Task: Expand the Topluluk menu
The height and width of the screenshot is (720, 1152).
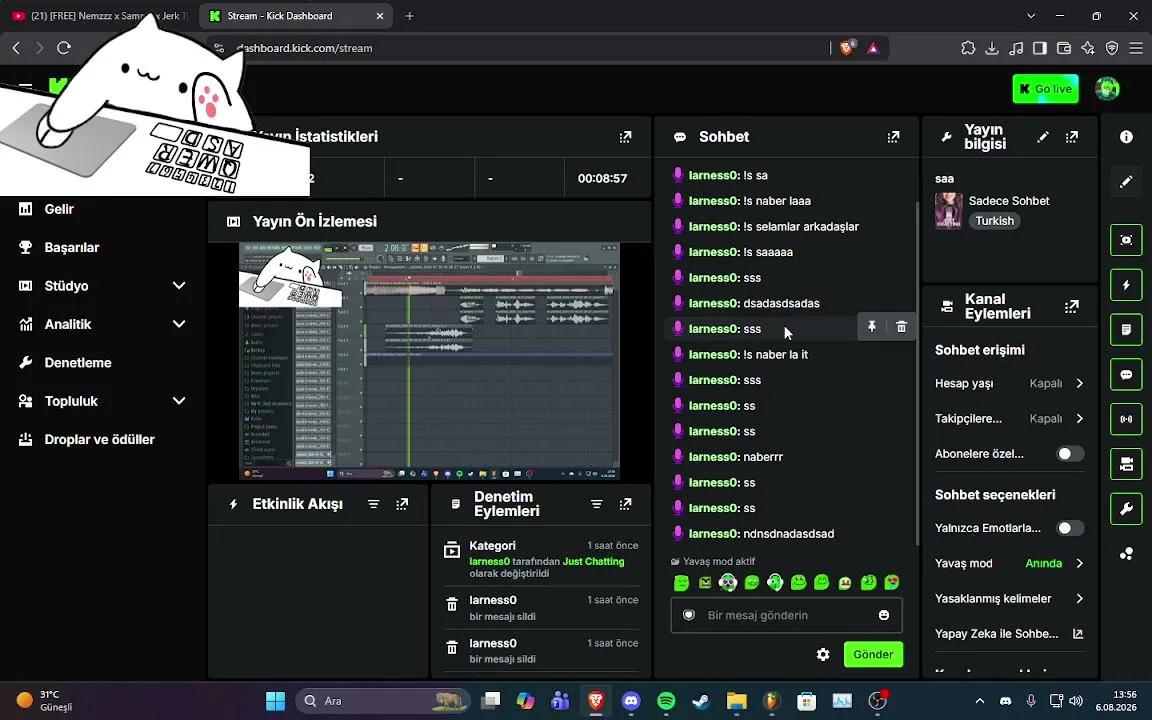Action: 101,401
